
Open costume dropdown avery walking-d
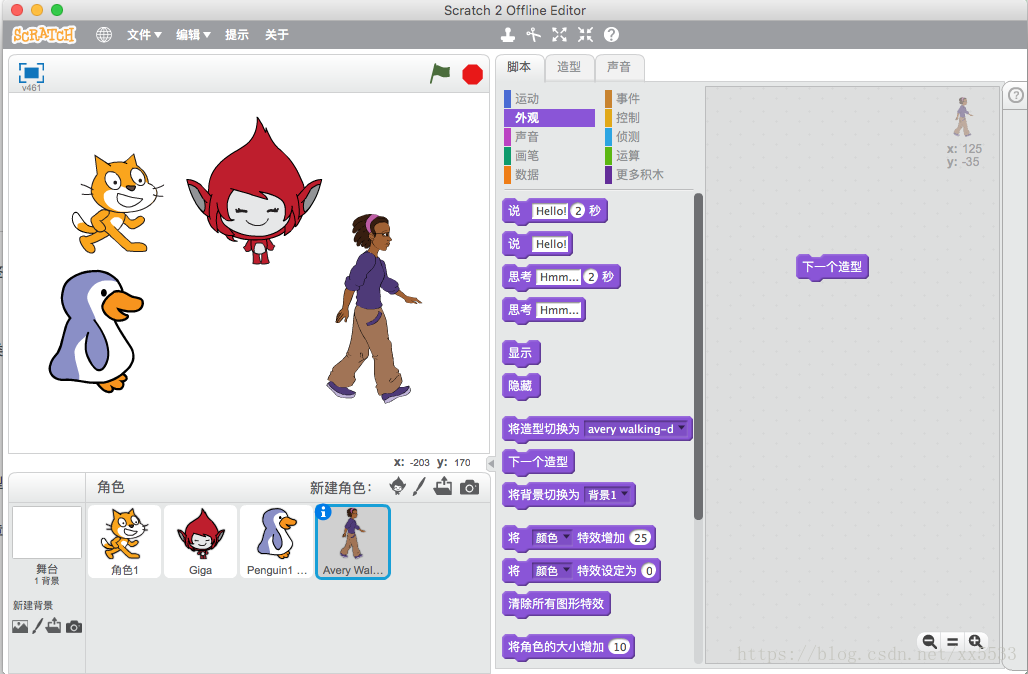click(x=636, y=429)
